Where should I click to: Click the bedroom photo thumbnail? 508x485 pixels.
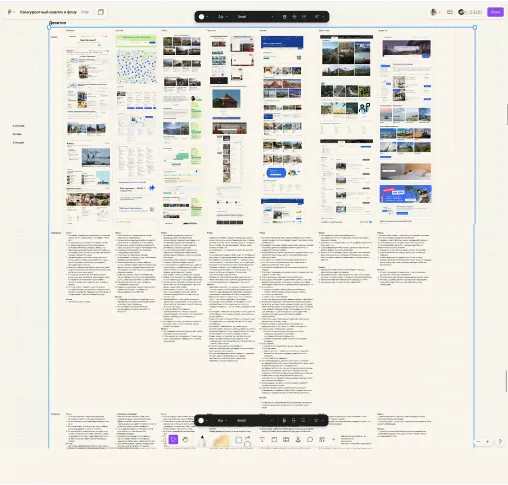[x=406, y=171]
